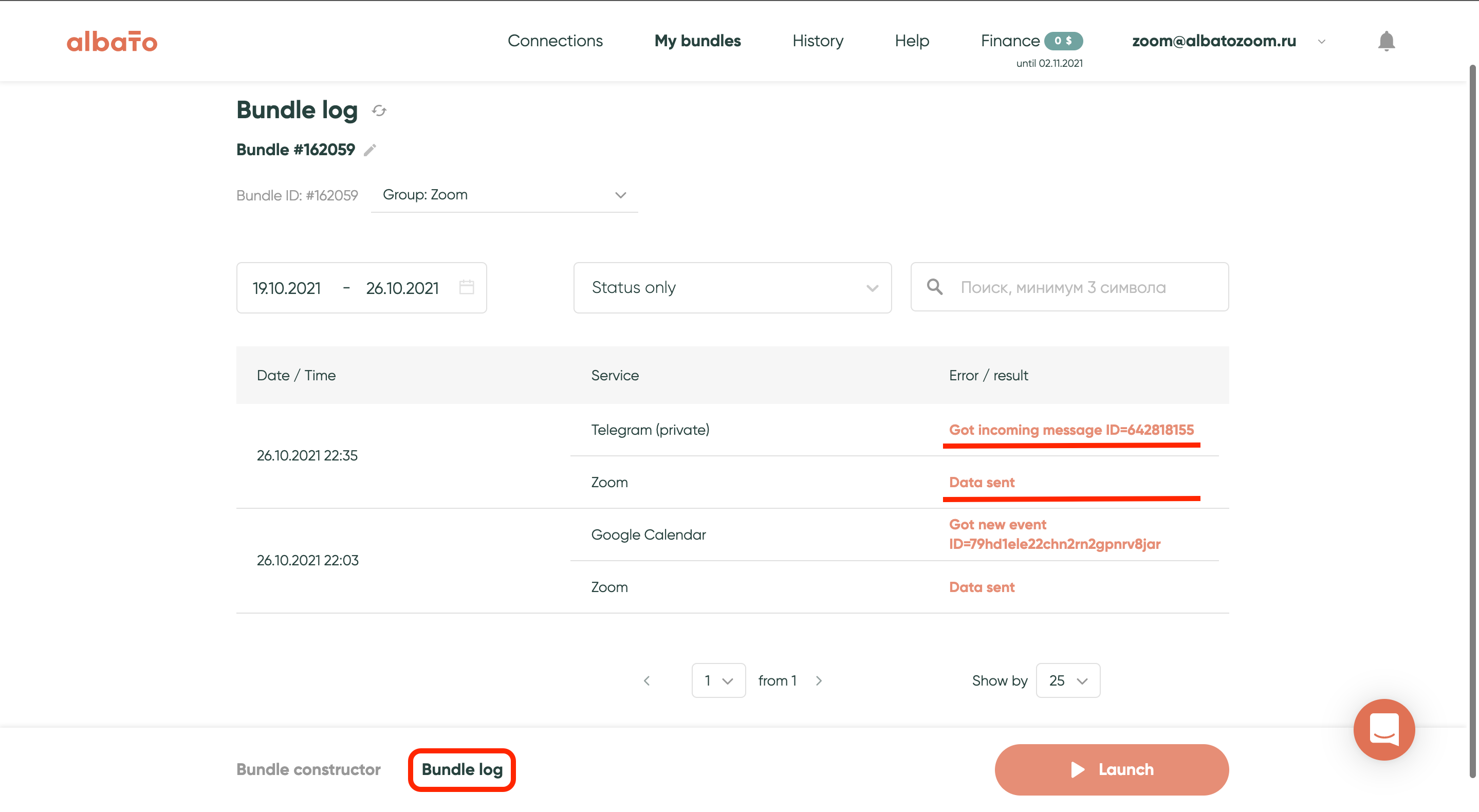This screenshot has height=812, width=1479.
Task: Open the Group: Zoom dropdown
Action: [504, 195]
